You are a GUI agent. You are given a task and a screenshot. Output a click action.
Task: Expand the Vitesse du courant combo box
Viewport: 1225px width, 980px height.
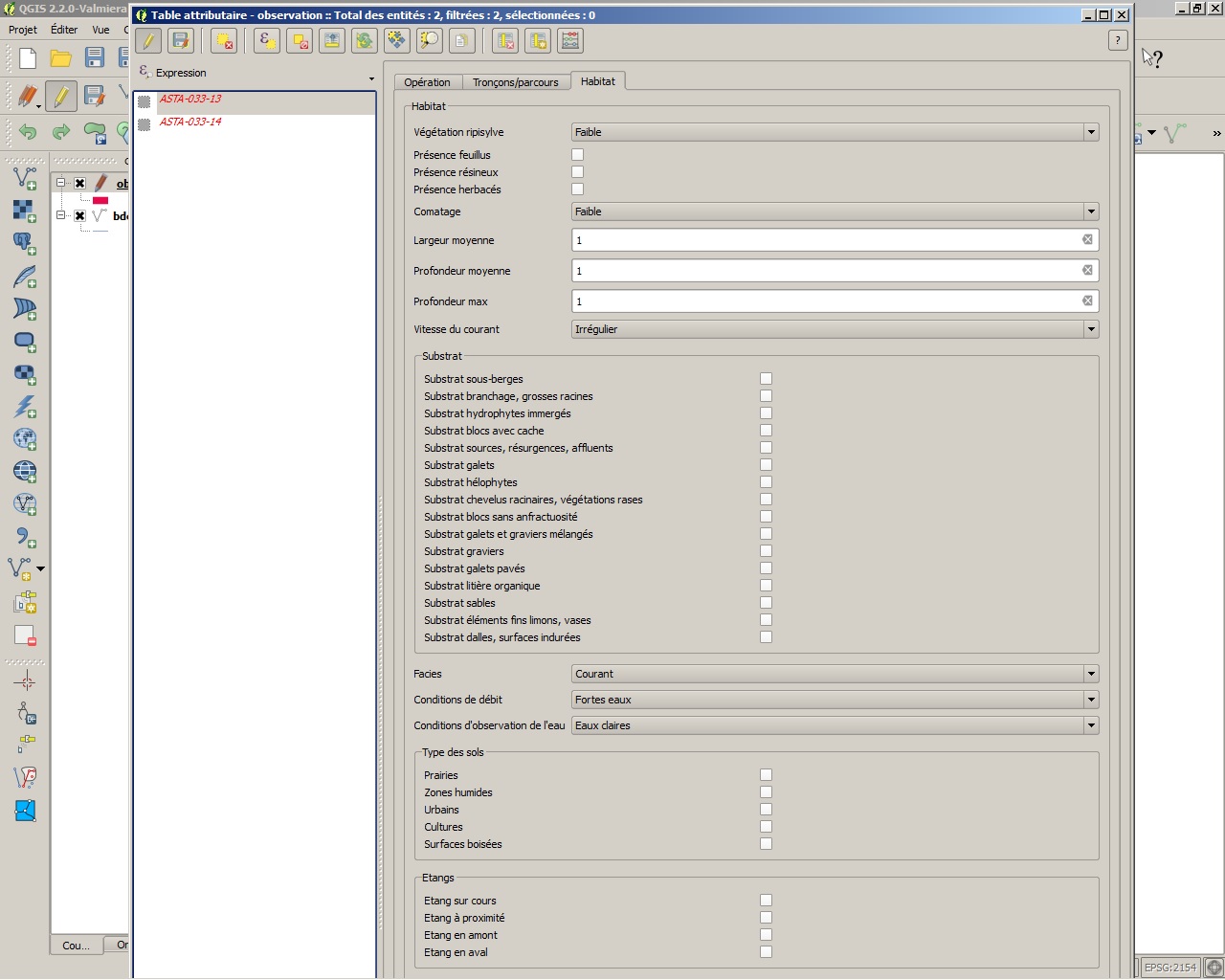[835, 329]
